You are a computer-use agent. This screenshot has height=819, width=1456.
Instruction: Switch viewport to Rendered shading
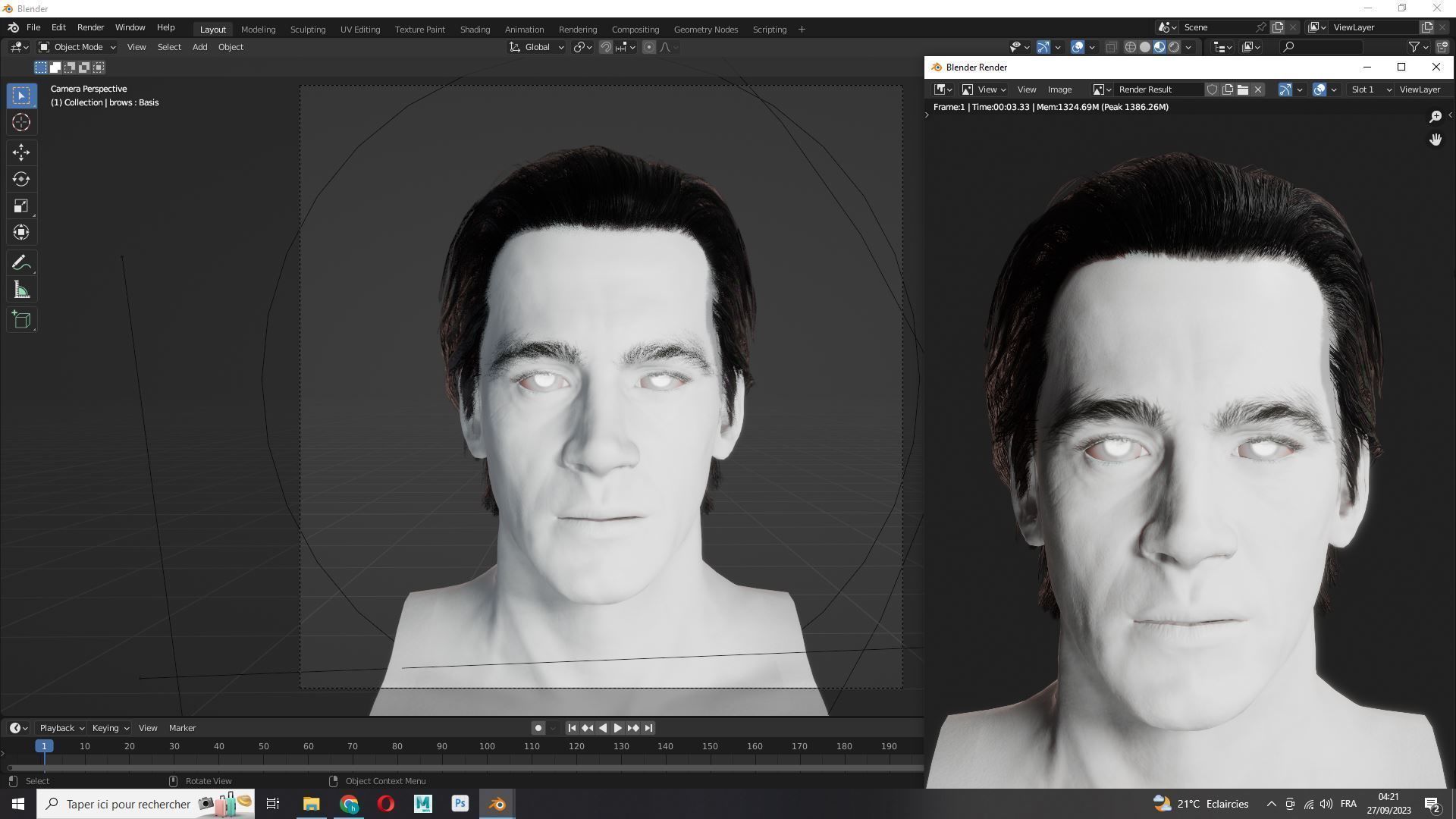(x=1174, y=47)
